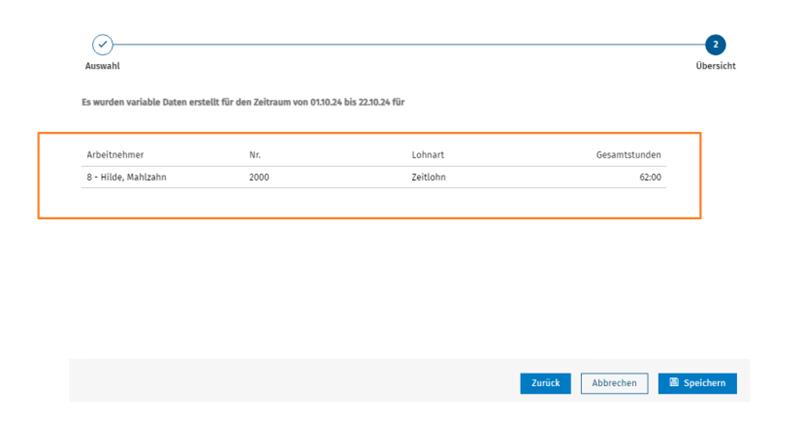Click the Arbeitnehmer column header
800x423 pixels.
(115, 155)
